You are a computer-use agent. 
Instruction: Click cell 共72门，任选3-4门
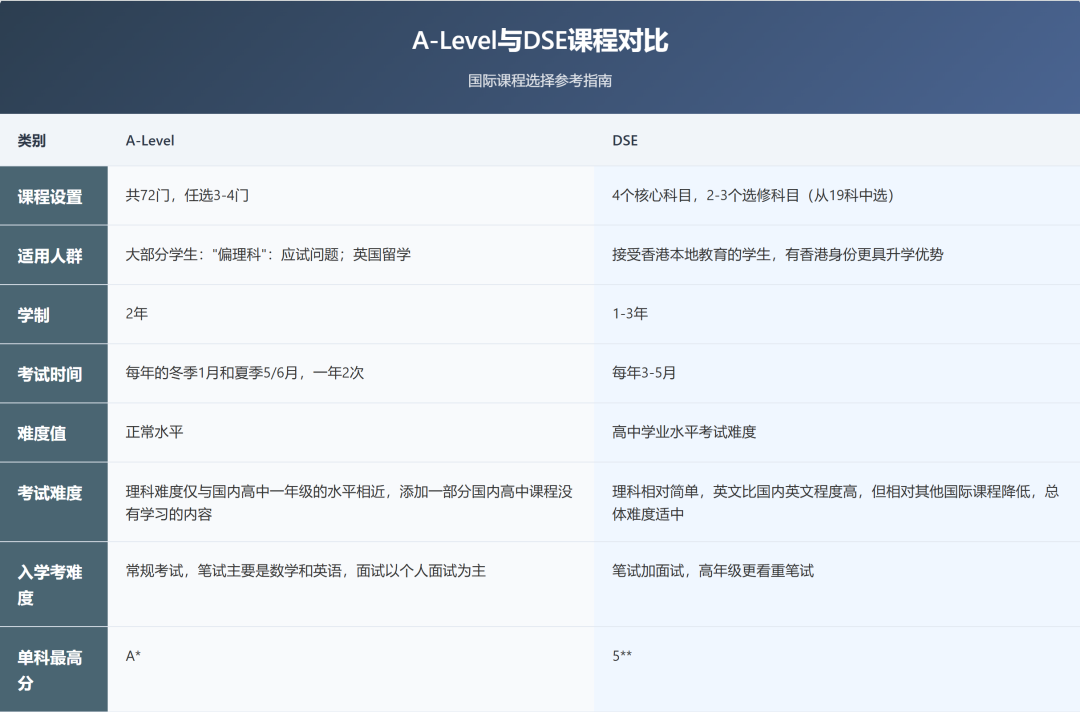point(351,196)
